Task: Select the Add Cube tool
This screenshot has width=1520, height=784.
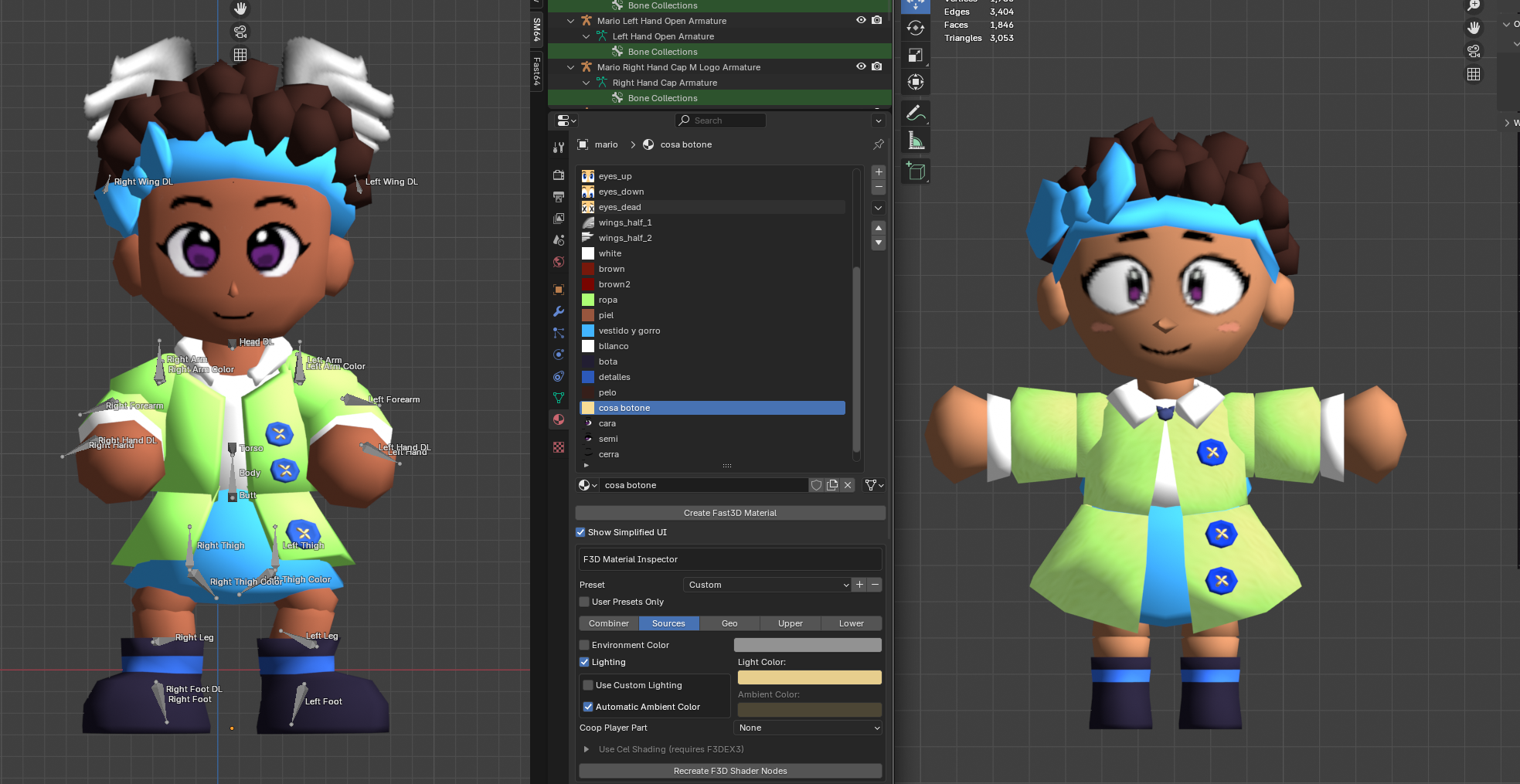Action: tap(916, 171)
